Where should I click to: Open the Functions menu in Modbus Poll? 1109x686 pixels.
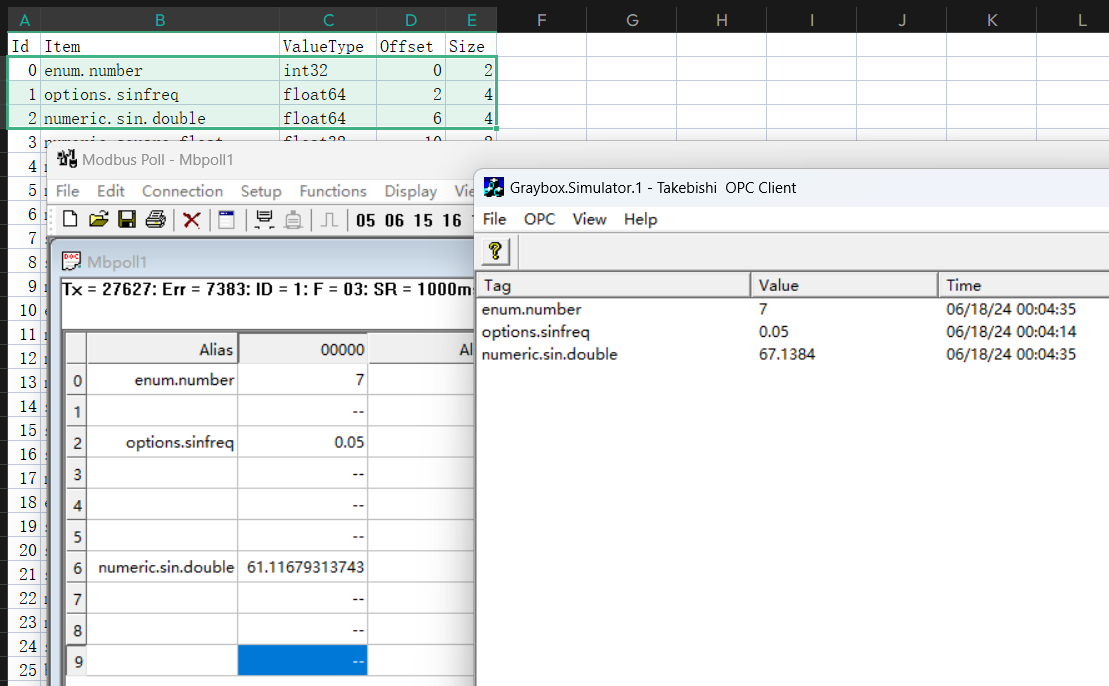[x=333, y=191]
